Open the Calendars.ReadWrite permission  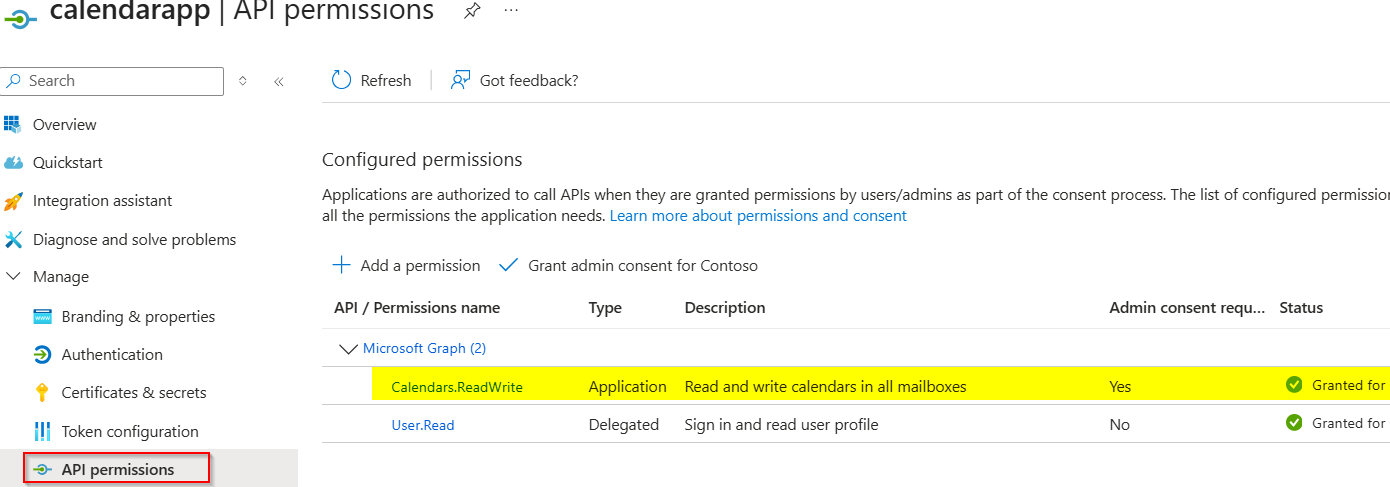457,386
